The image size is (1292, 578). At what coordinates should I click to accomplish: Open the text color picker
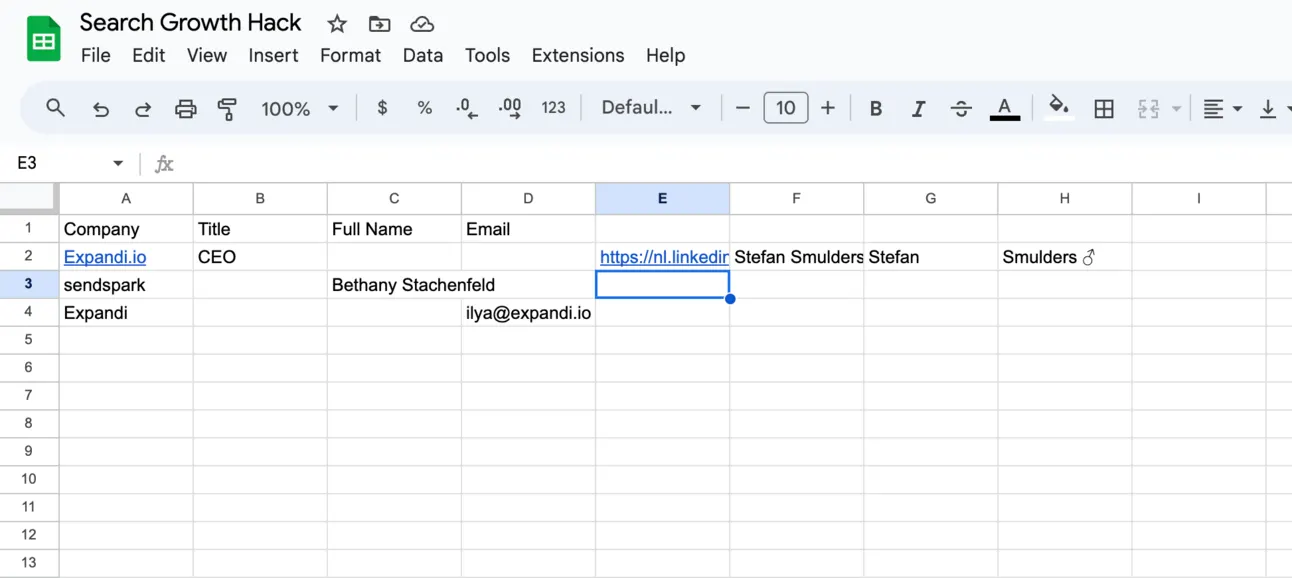coord(1005,109)
